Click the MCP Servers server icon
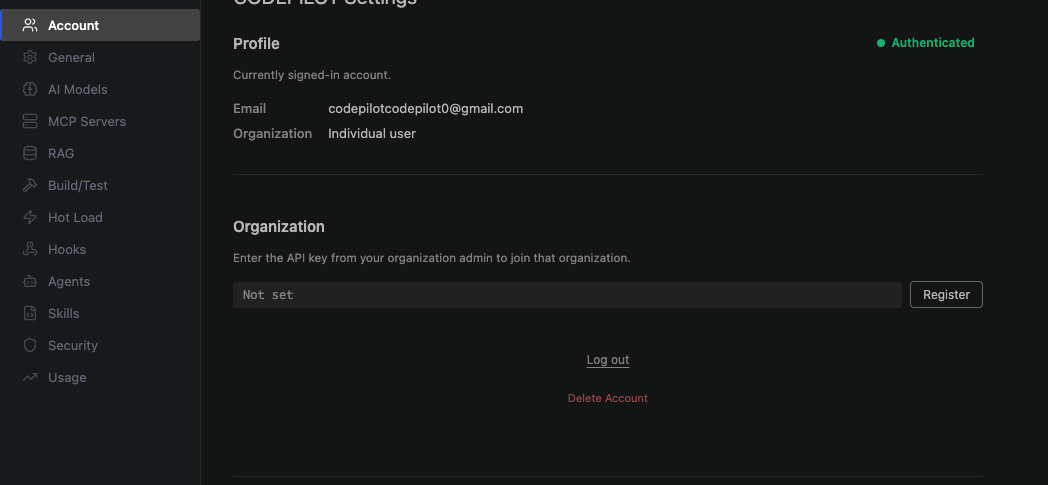The width and height of the screenshot is (1048, 485). click(29, 122)
